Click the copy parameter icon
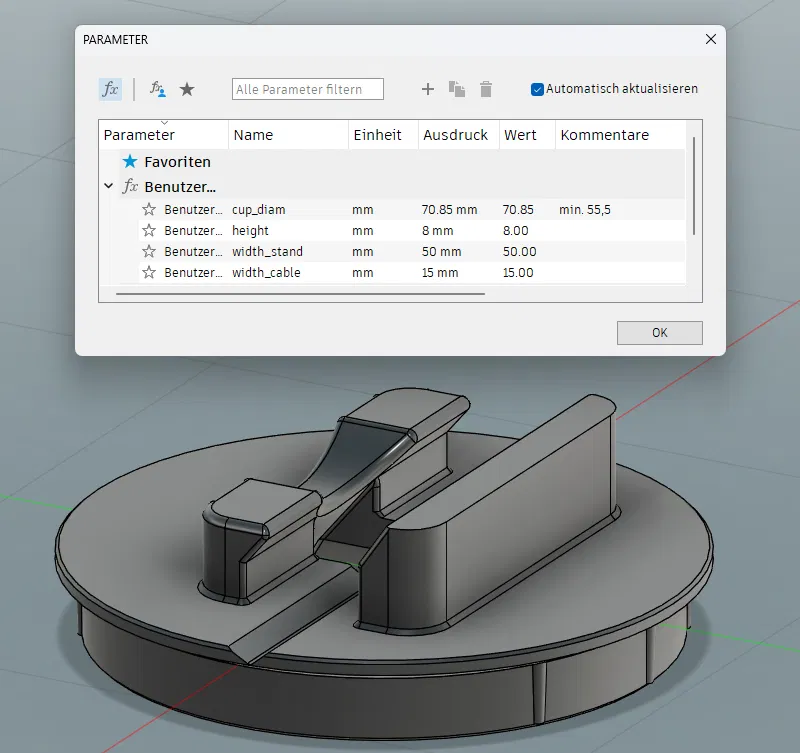 pyautogui.click(x=457, y=89)
